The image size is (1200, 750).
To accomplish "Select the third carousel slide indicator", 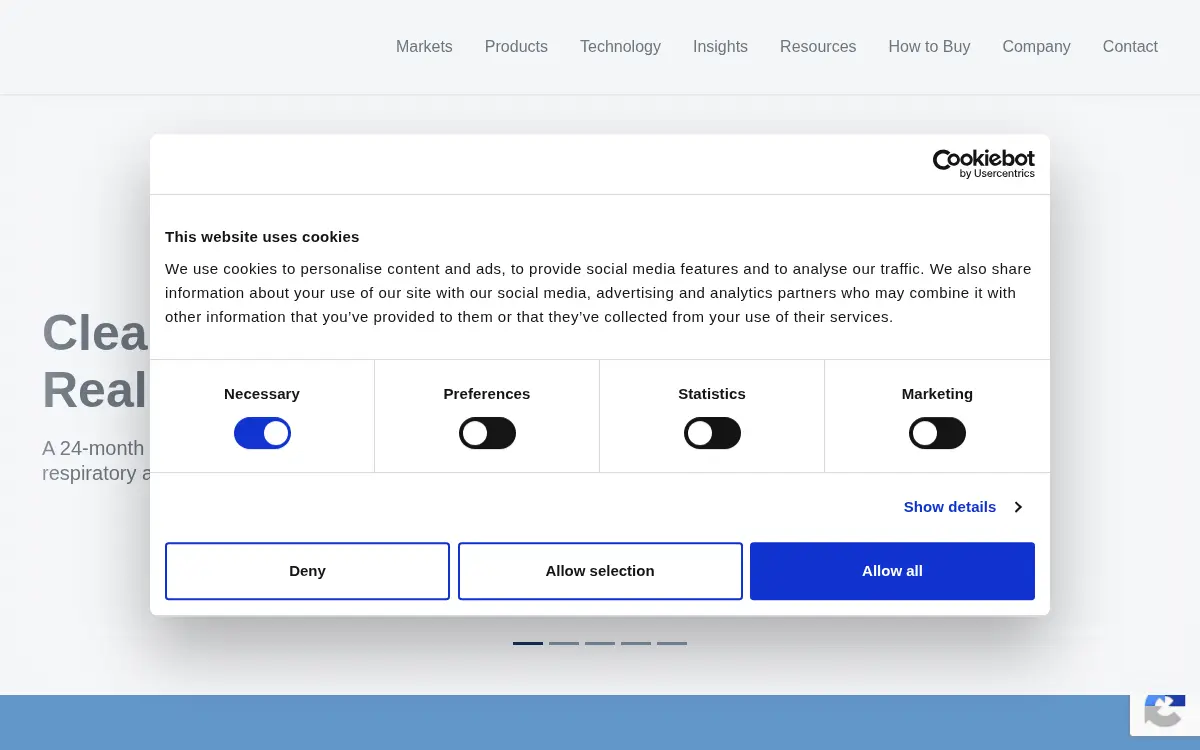I will (600, 643).
